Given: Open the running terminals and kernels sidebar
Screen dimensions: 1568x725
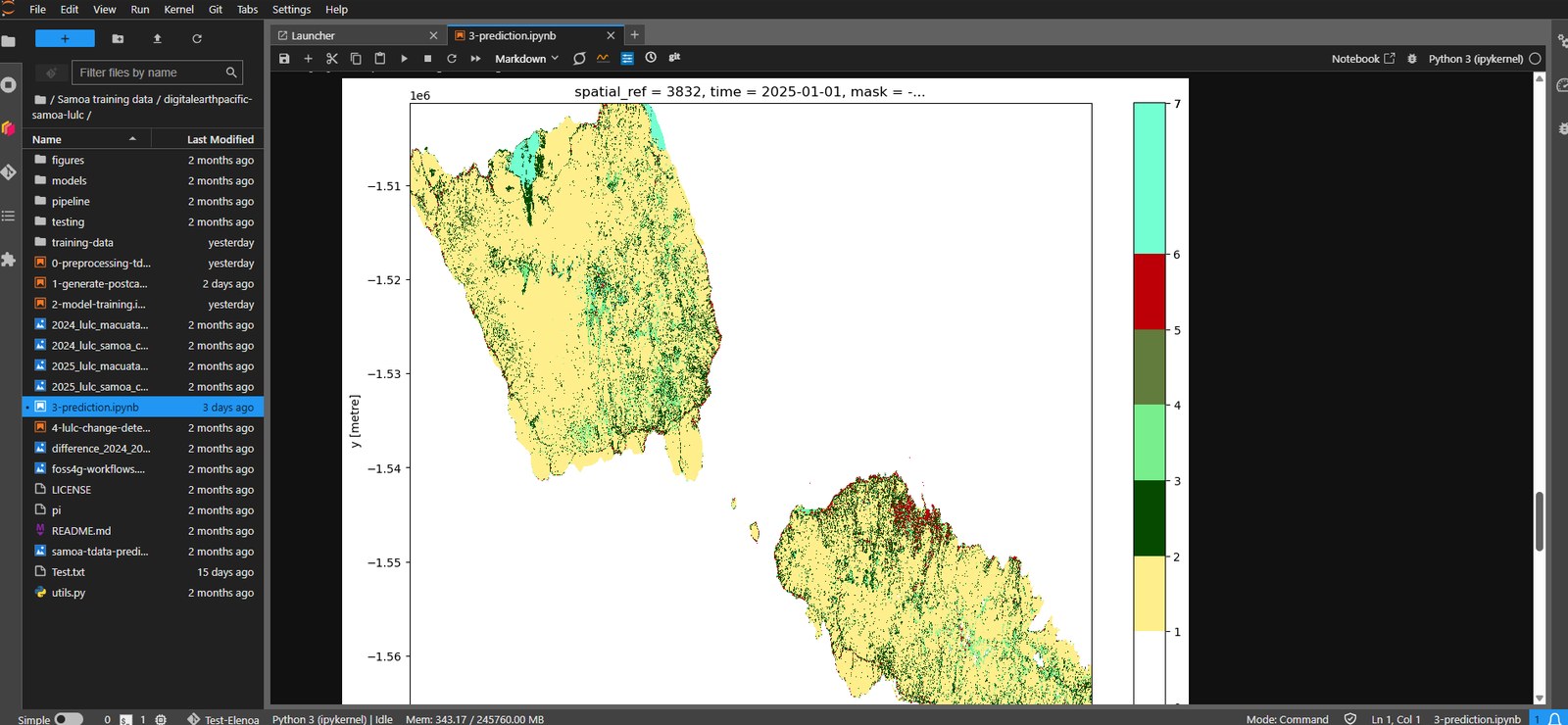Looking at the screenshot, I should 9,84.
